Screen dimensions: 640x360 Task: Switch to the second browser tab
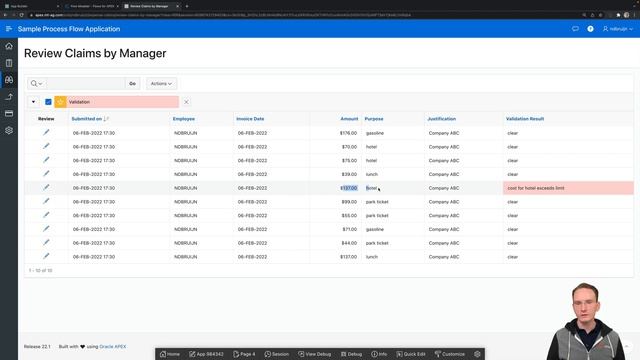point(92,6)
